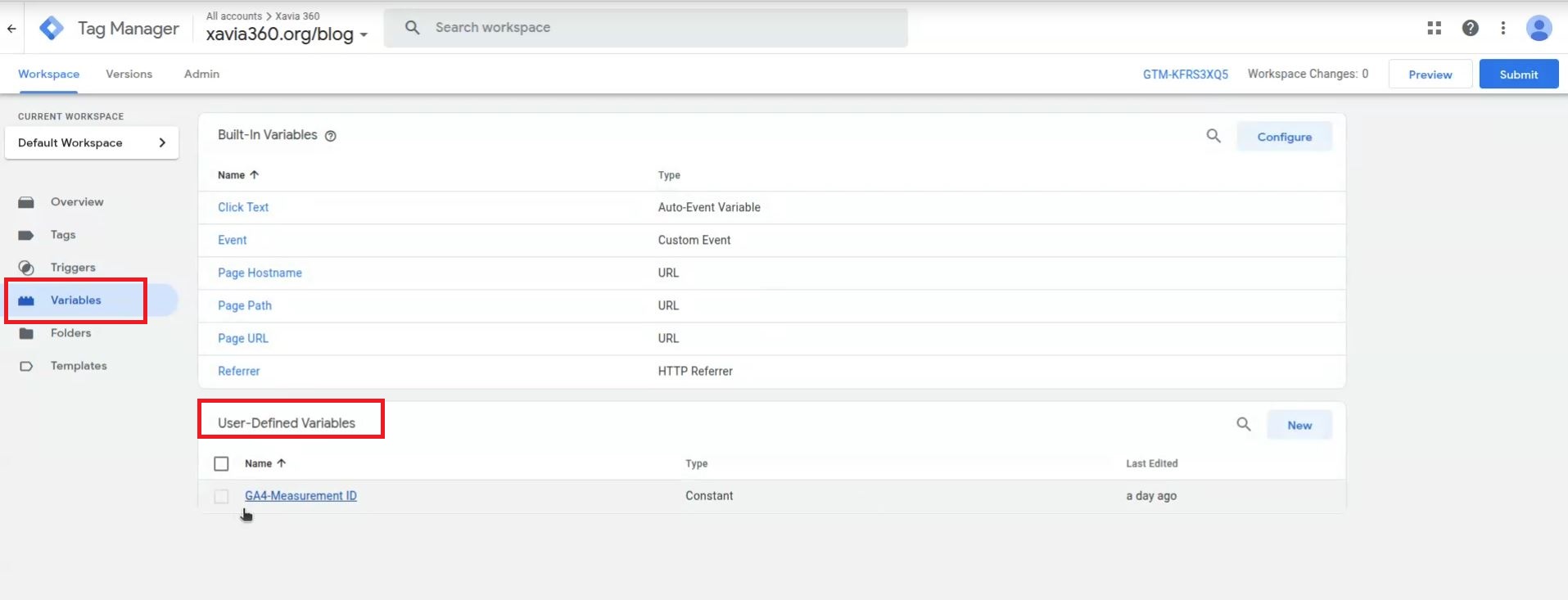Click the Folders sidebar icon

tap(26, 333)
